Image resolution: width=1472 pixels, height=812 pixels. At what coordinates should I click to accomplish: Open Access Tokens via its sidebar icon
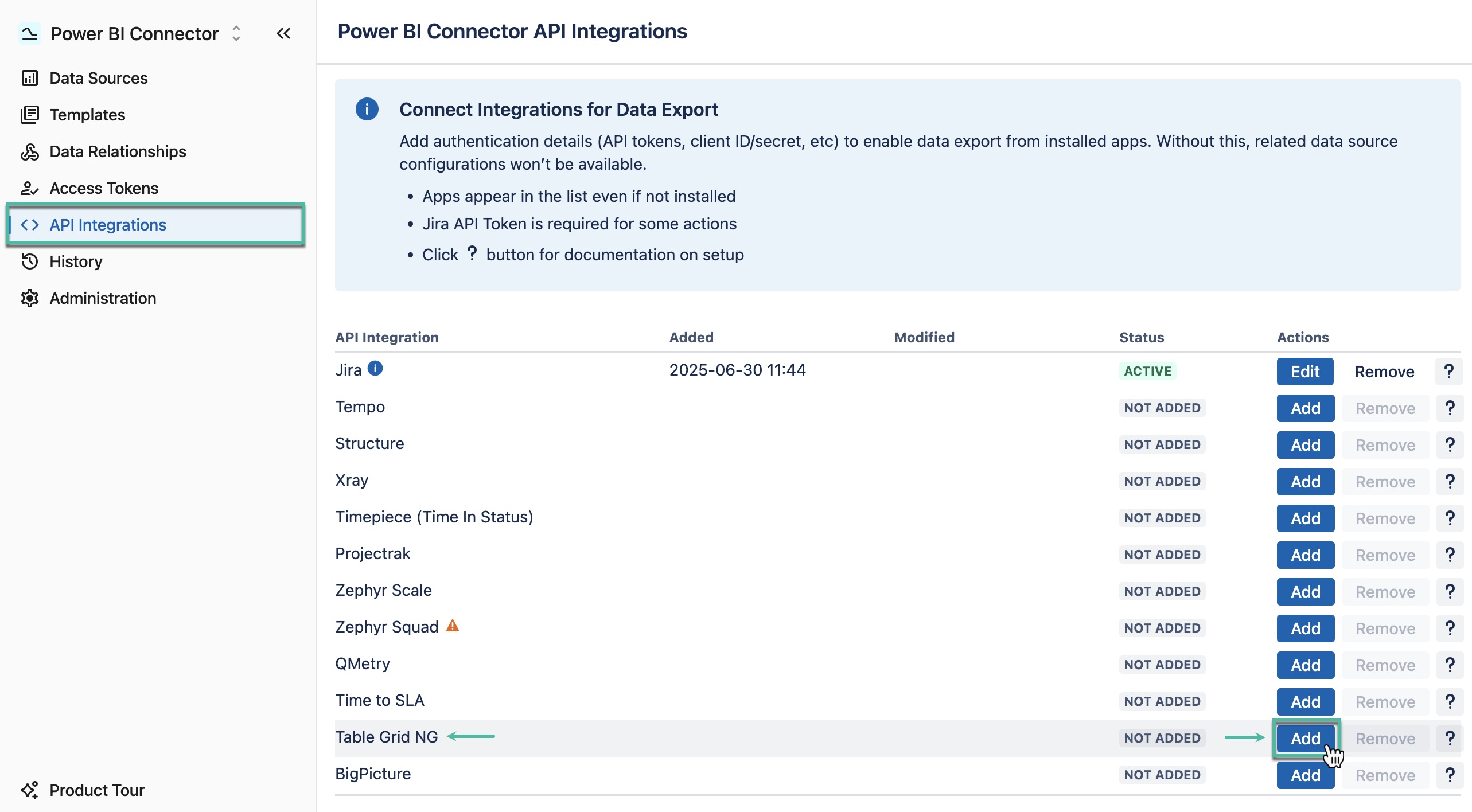click(30, 188)
